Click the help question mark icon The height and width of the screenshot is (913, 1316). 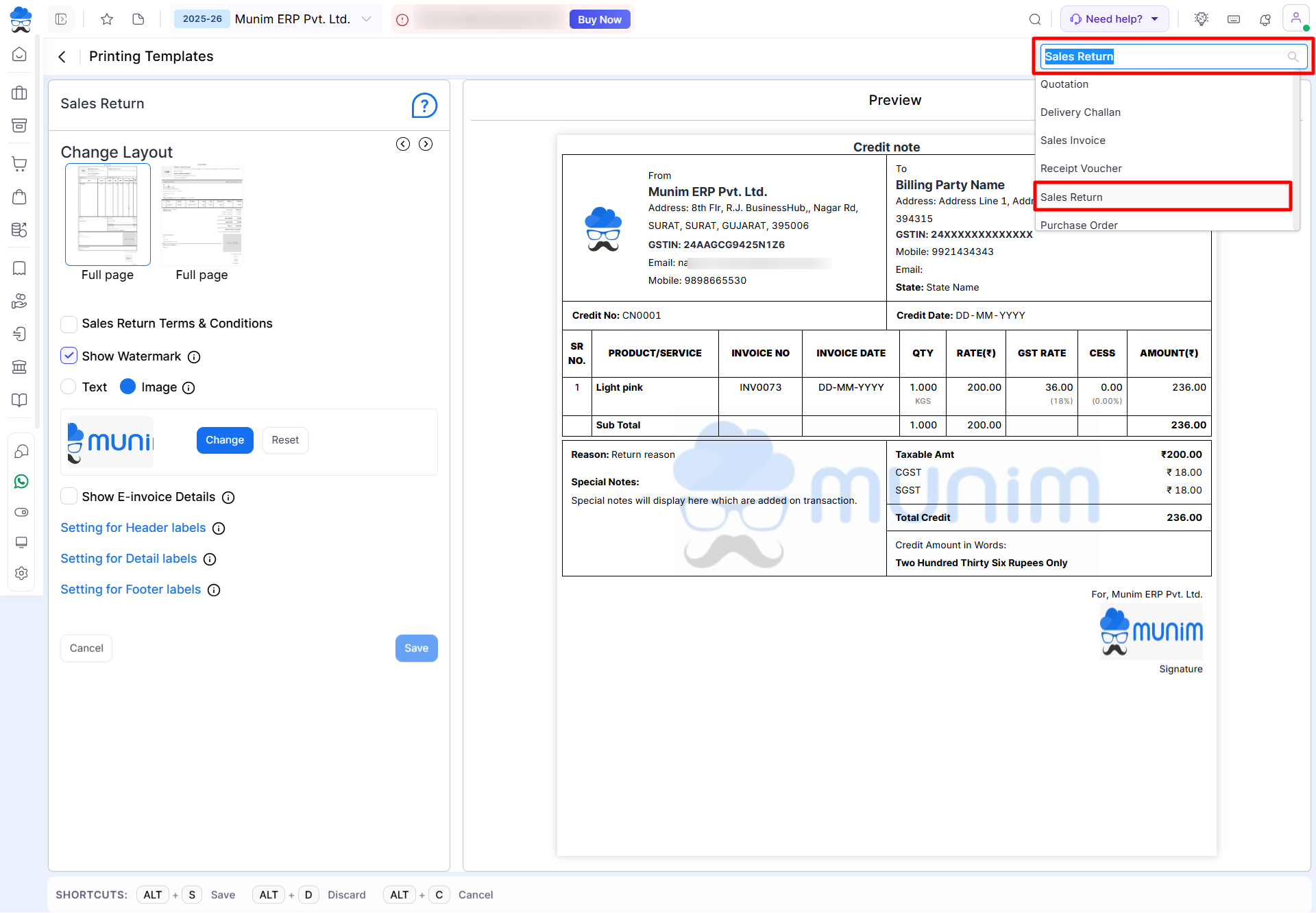424,106
